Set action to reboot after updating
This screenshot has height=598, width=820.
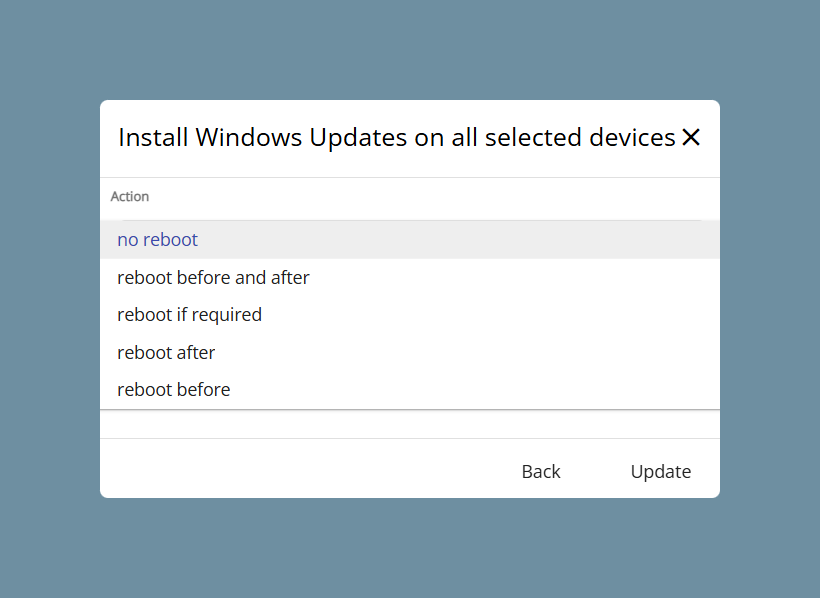point(410,353)
